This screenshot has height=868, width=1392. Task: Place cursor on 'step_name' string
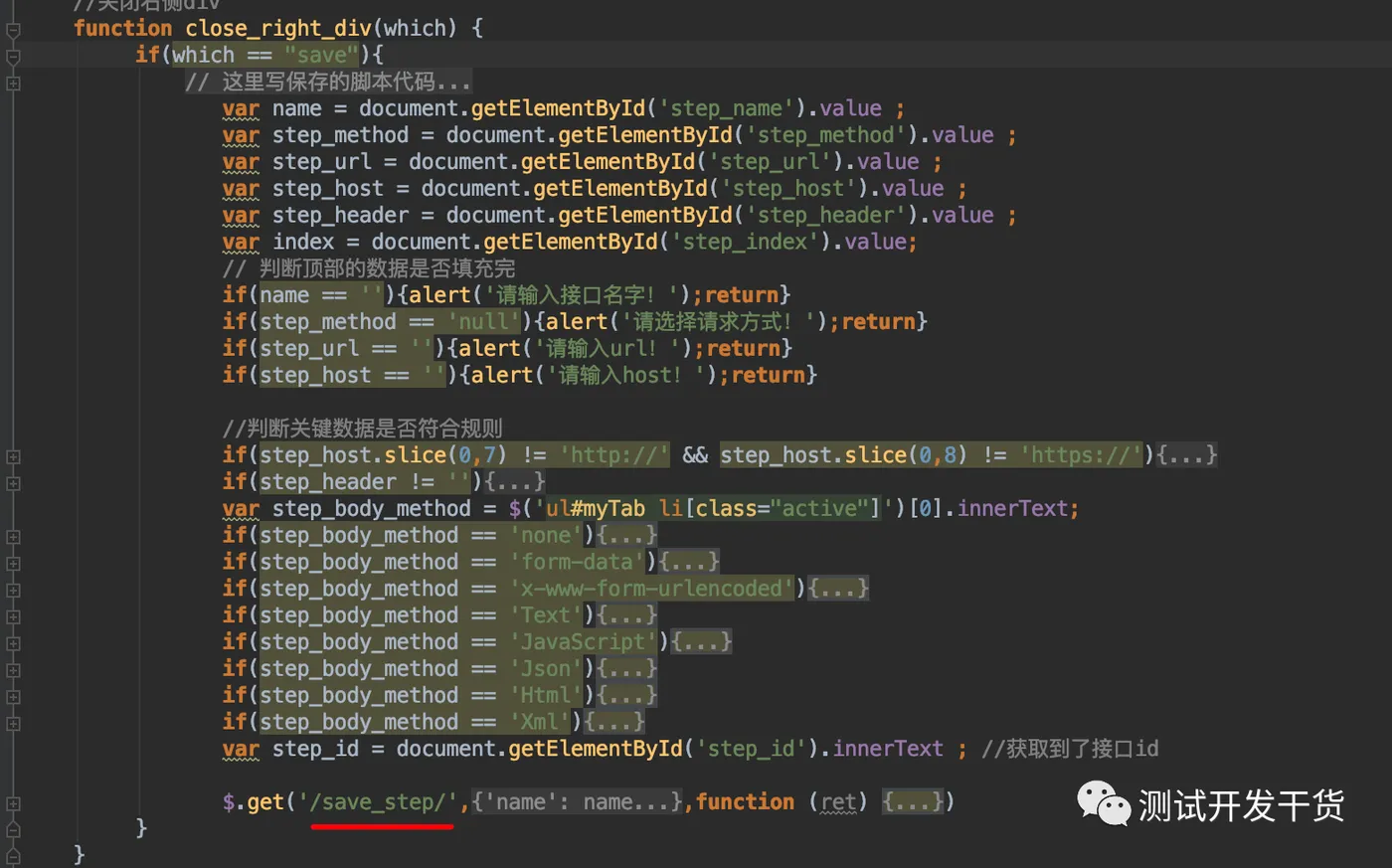coord(726,108)
